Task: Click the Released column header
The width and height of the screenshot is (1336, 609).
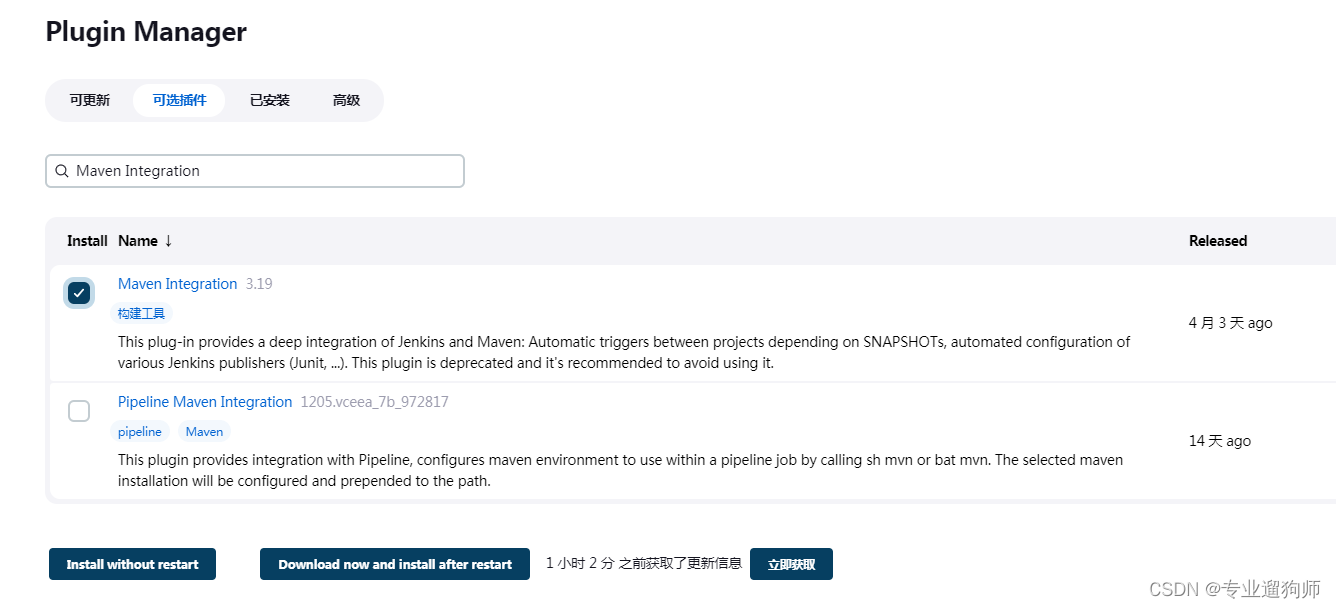Action: [1218, 241]
